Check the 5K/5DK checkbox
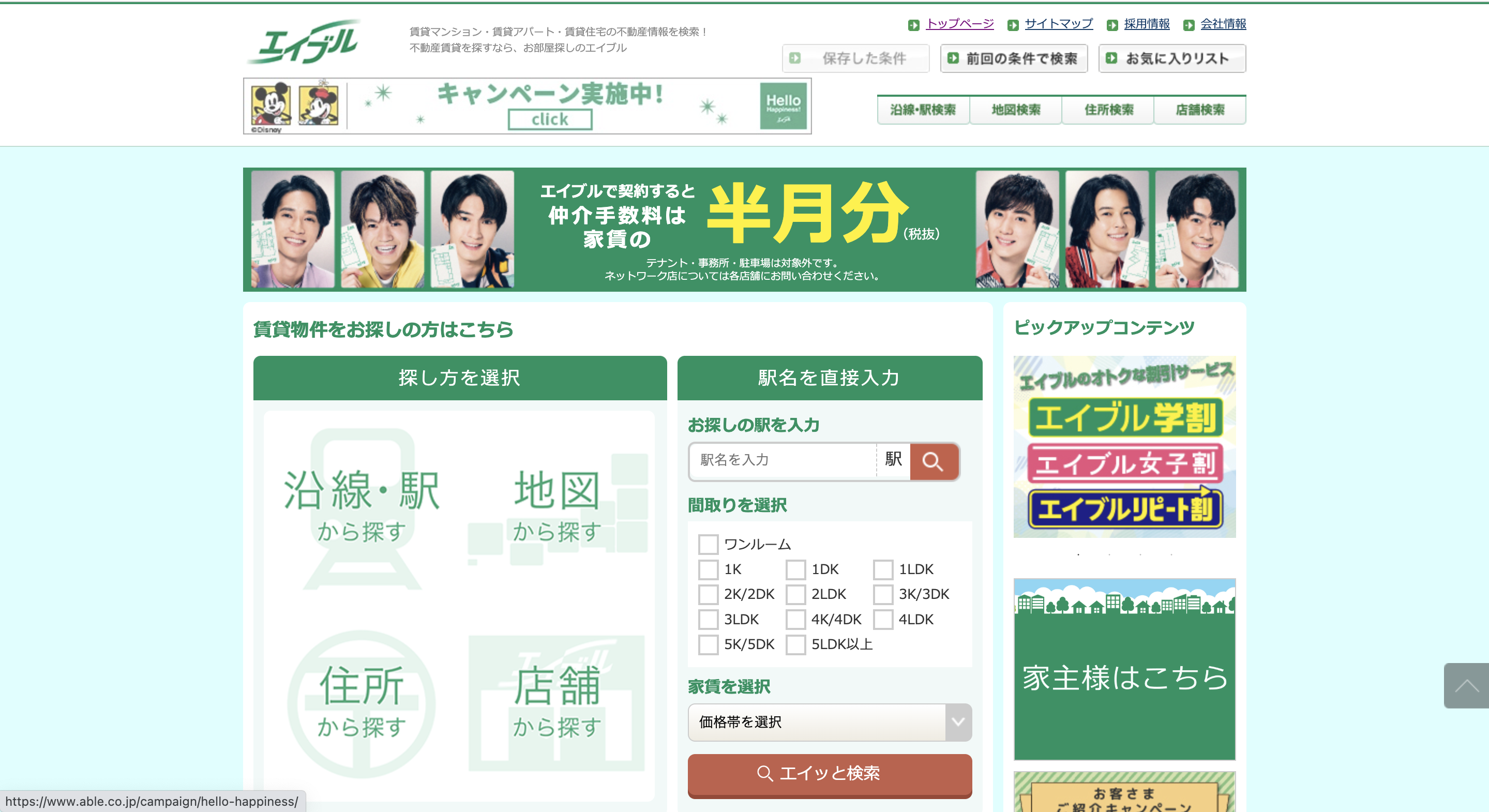Viewport: 1489px width, 812px height. pyautogui.click(x=708, y=644)
